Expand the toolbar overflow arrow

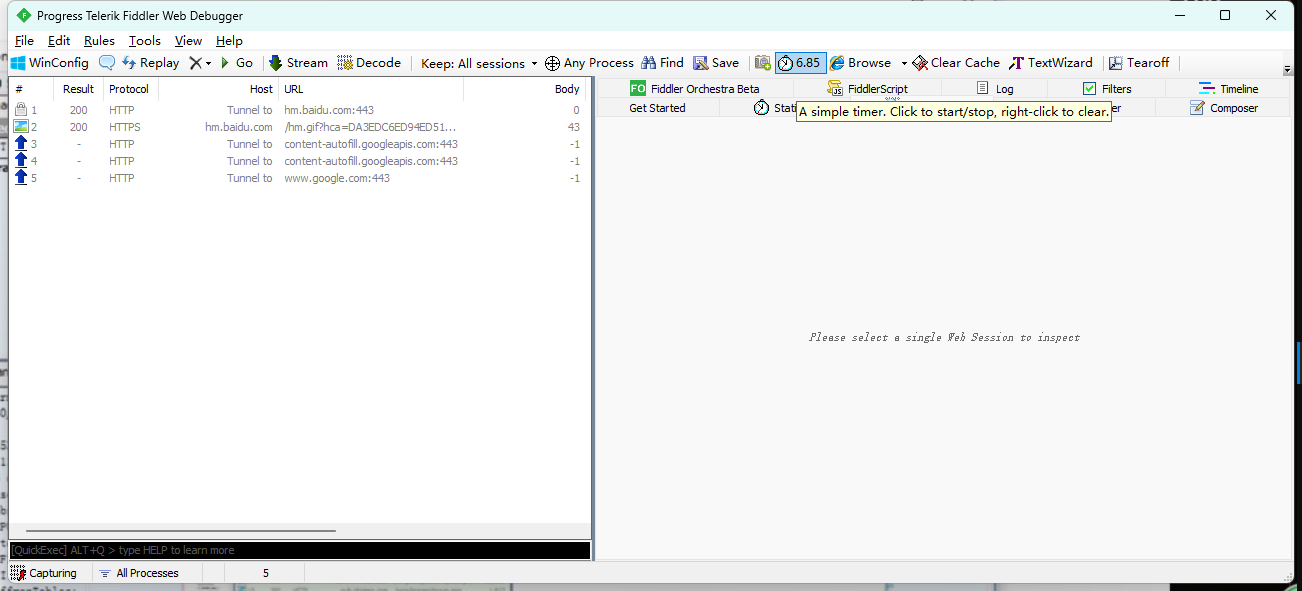point(1287,69)
